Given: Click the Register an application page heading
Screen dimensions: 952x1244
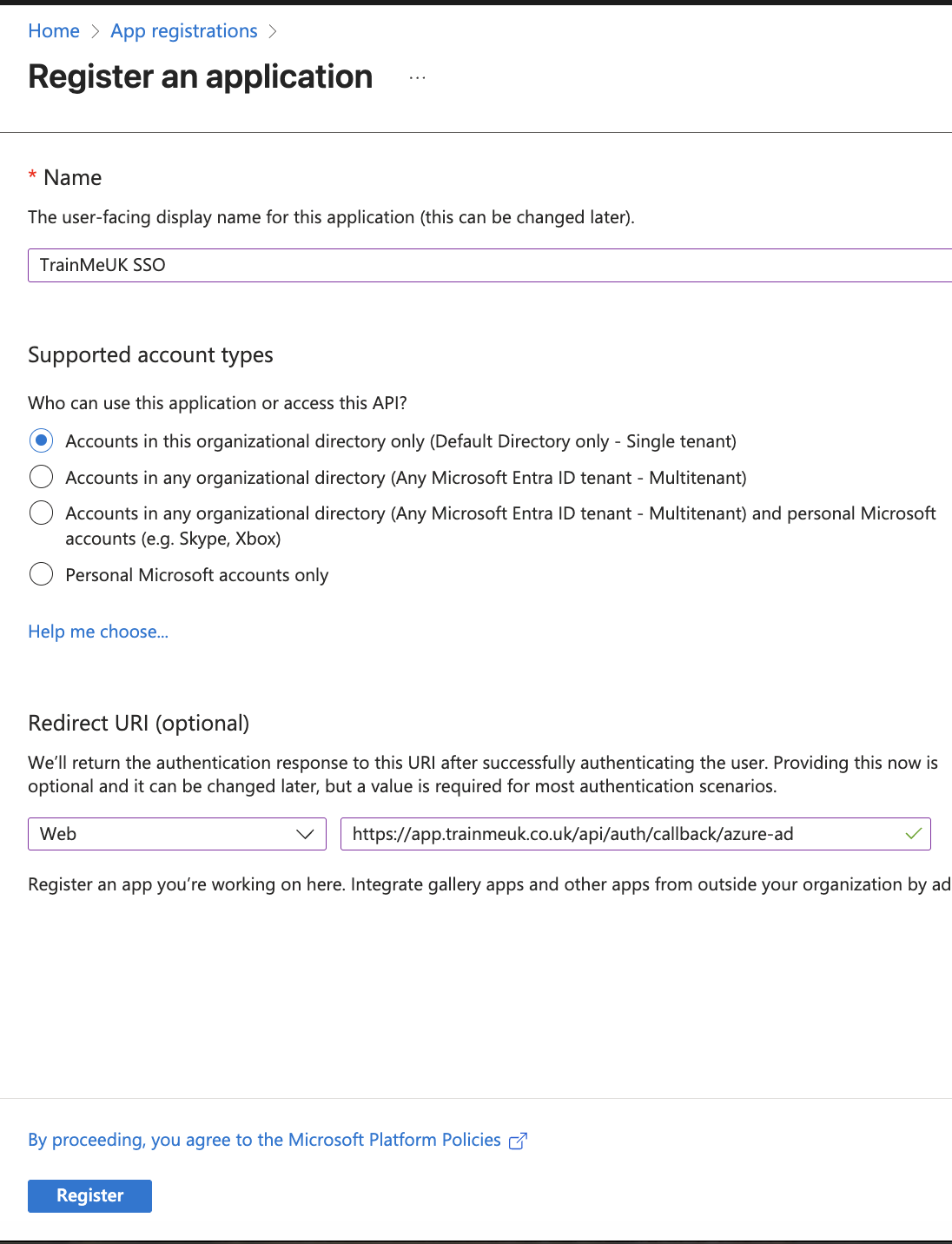Looking at the screenshot, I should click(200, 77).
